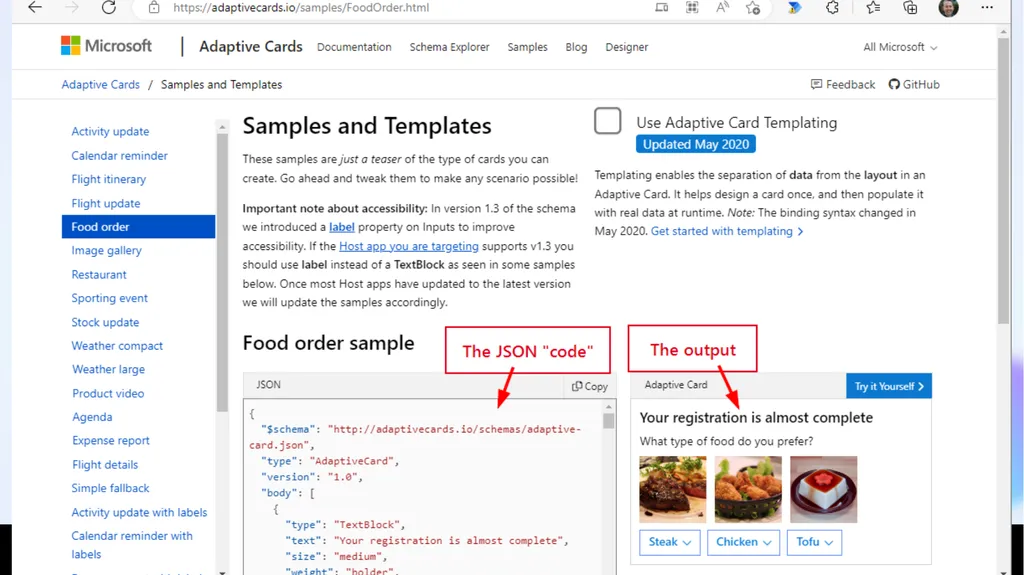Click the blue browser extension icon
1024x575 pixels.
pos(794,8)
